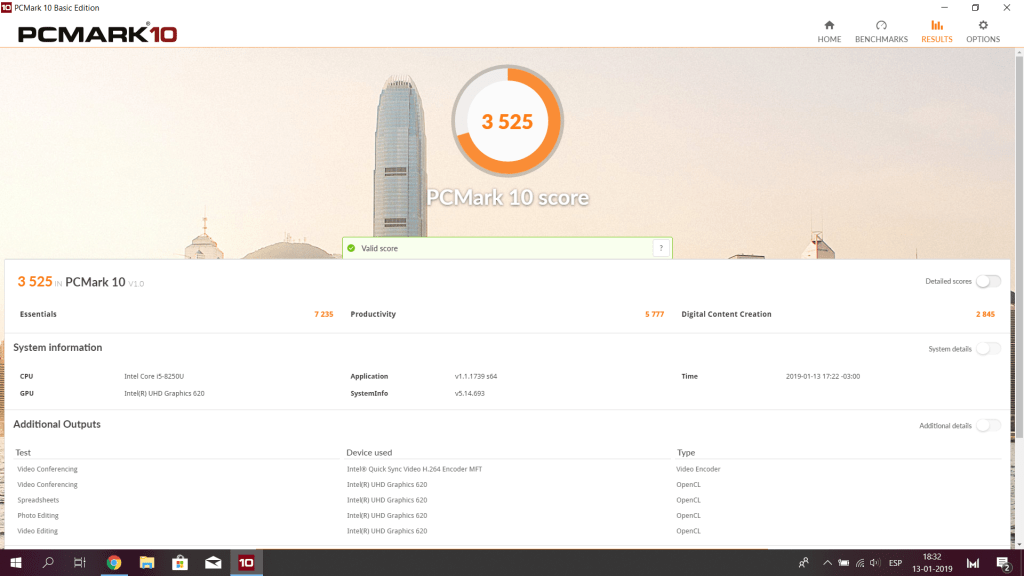
Task: Click the taskbar clock and date
Action: click(934, 563)
